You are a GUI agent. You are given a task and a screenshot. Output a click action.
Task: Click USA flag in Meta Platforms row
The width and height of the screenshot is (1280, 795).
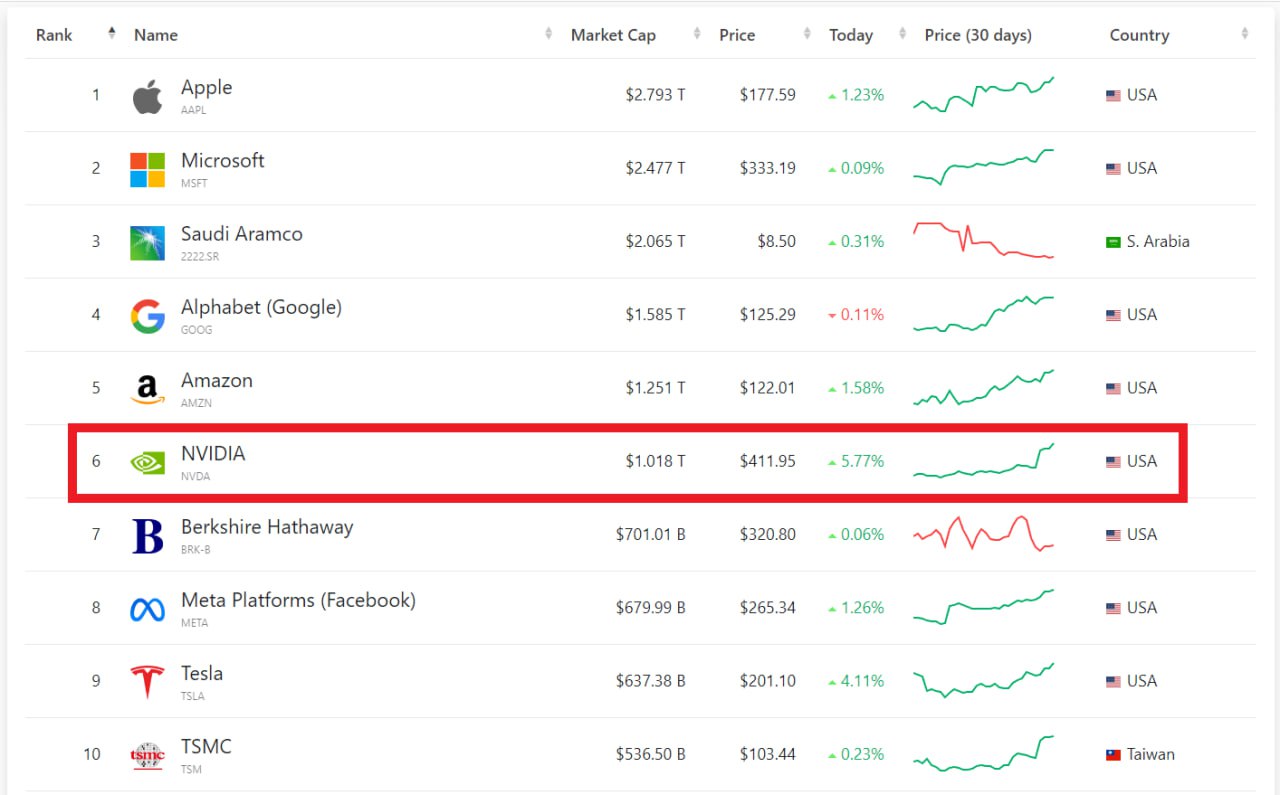click(1113, 608)
